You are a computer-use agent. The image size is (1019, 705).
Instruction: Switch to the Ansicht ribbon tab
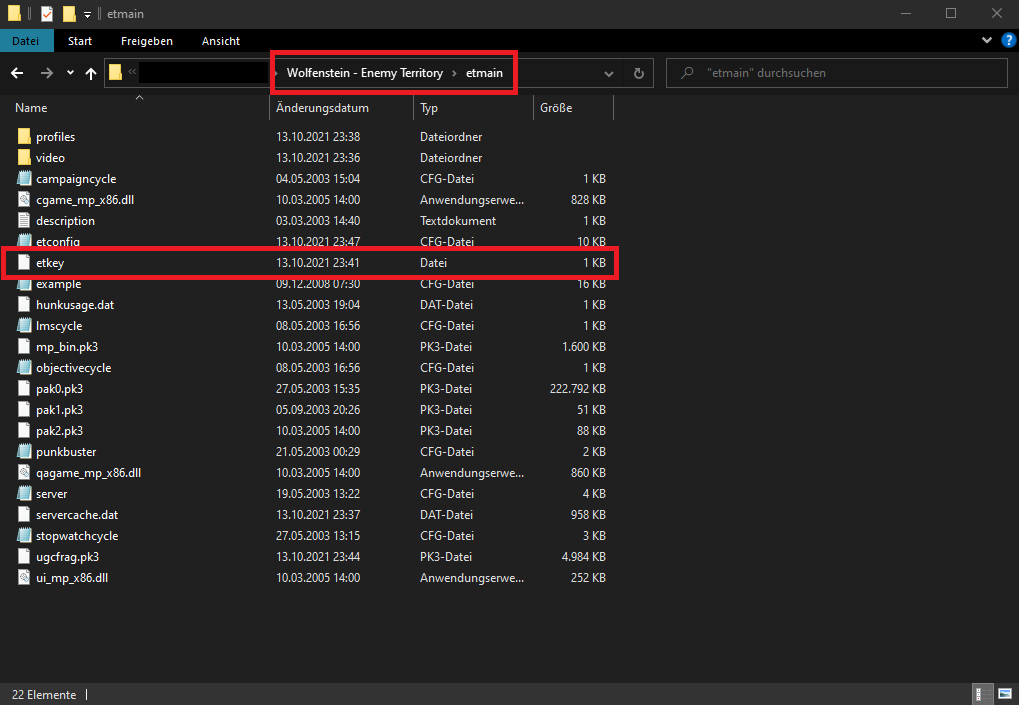pos(220,41)
